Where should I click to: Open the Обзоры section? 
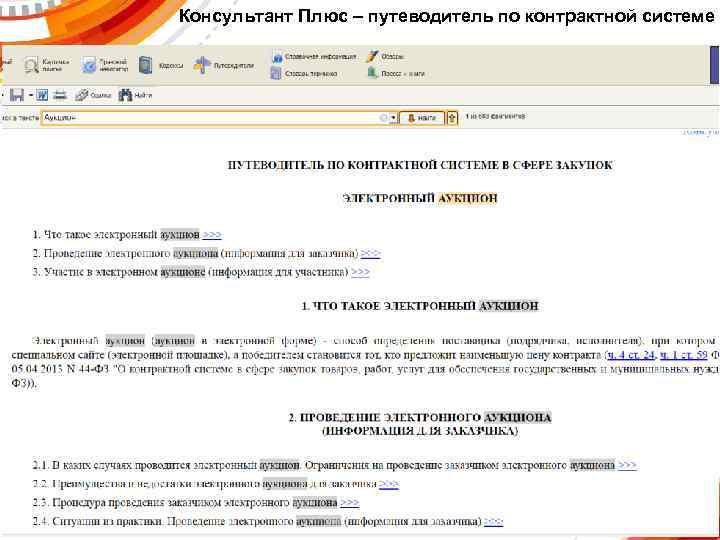[385, 56]
